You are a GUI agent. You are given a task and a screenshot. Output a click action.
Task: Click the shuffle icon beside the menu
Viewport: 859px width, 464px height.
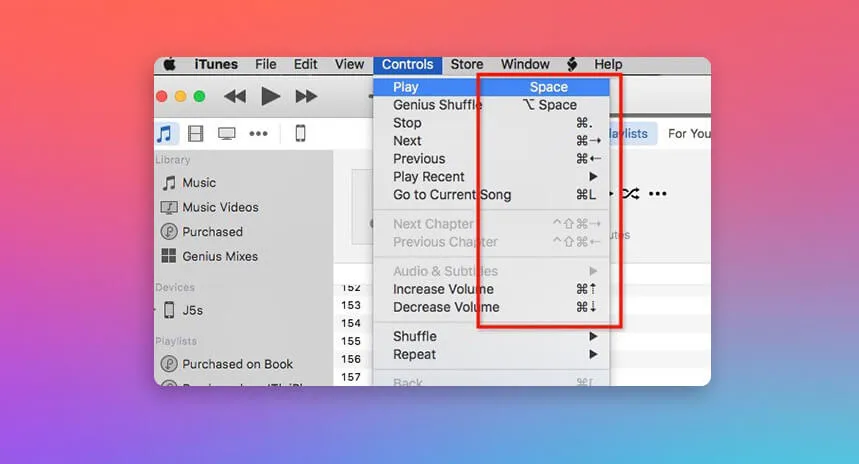630,194
